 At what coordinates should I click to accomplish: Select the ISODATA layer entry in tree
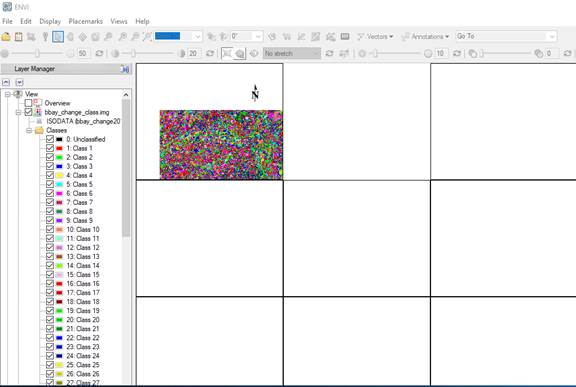tap(83, 121)
